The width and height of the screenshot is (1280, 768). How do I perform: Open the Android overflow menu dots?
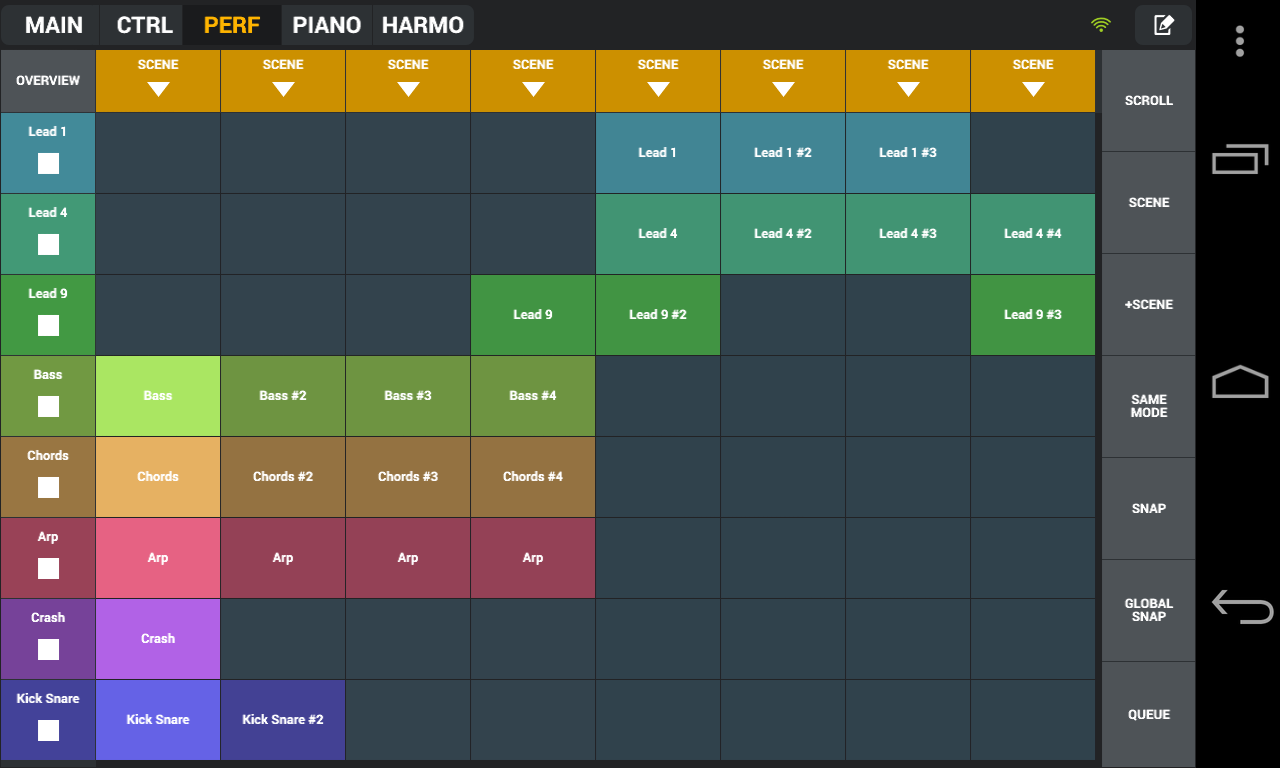coord(1240,41)
